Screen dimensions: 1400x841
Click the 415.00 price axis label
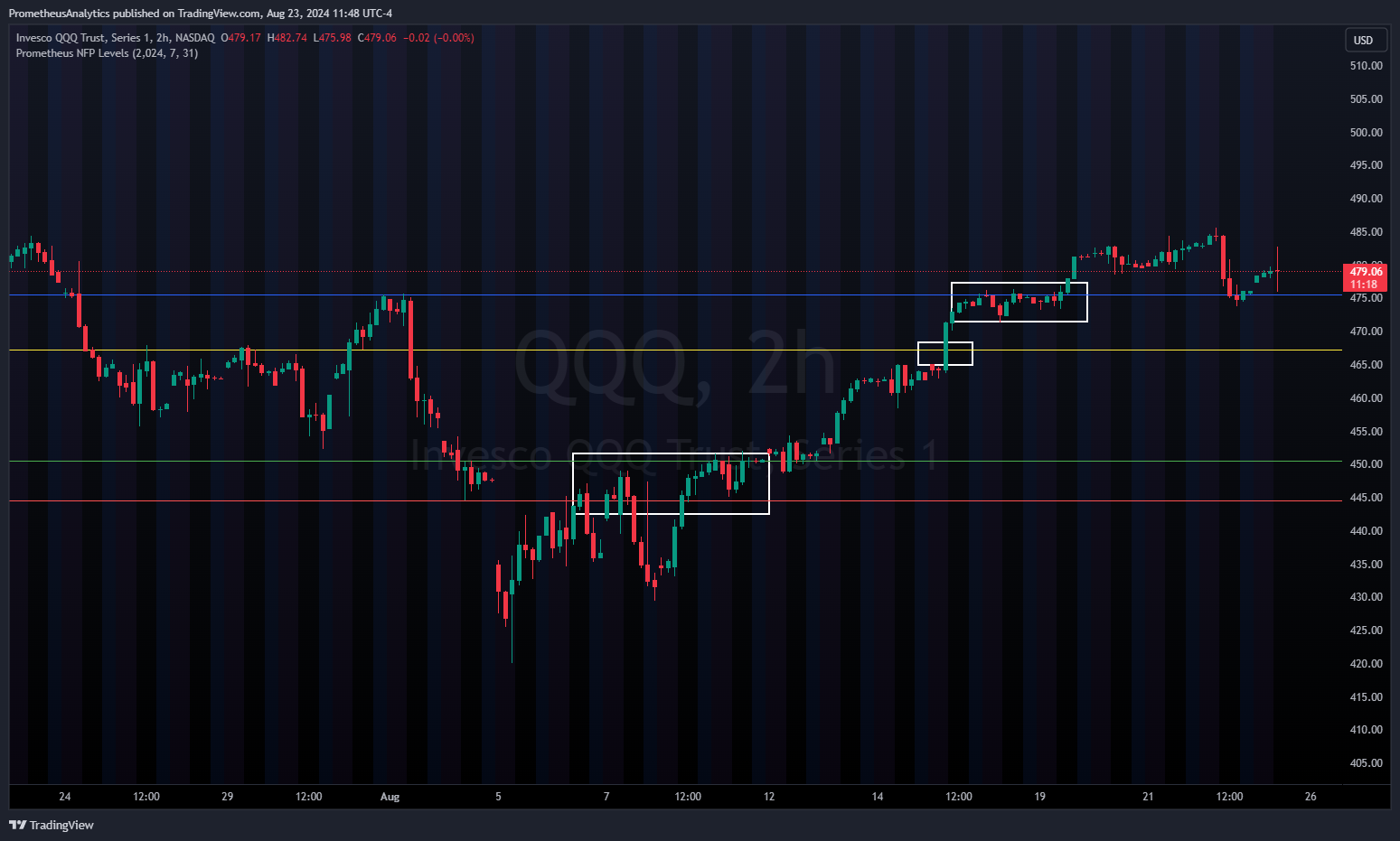coord(1366,697)
